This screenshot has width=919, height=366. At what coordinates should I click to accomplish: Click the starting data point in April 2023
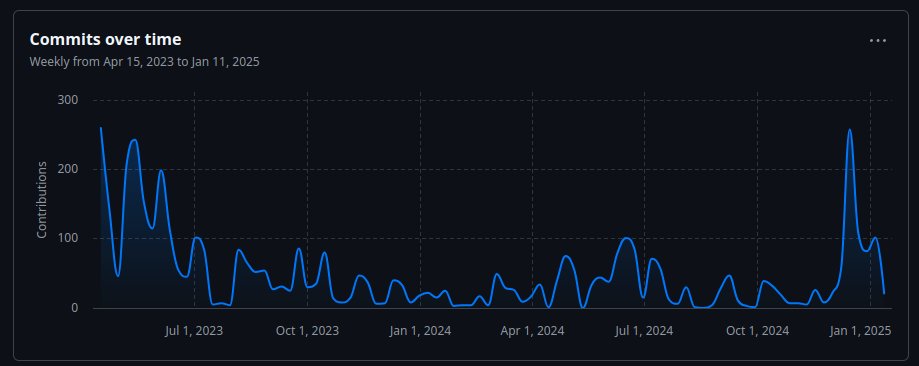click(101, 128)
